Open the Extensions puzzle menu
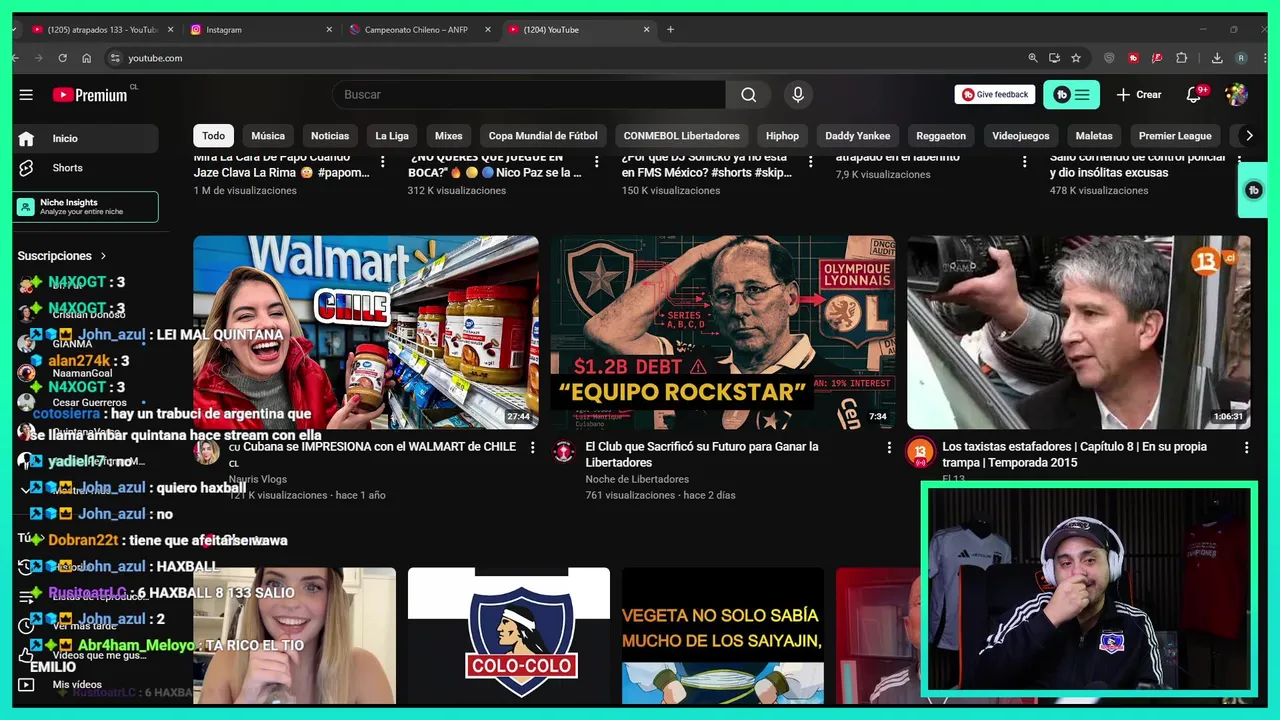 click(x=1181, y=58)
